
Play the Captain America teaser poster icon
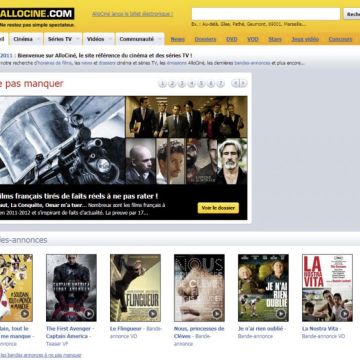coord(89,314)
